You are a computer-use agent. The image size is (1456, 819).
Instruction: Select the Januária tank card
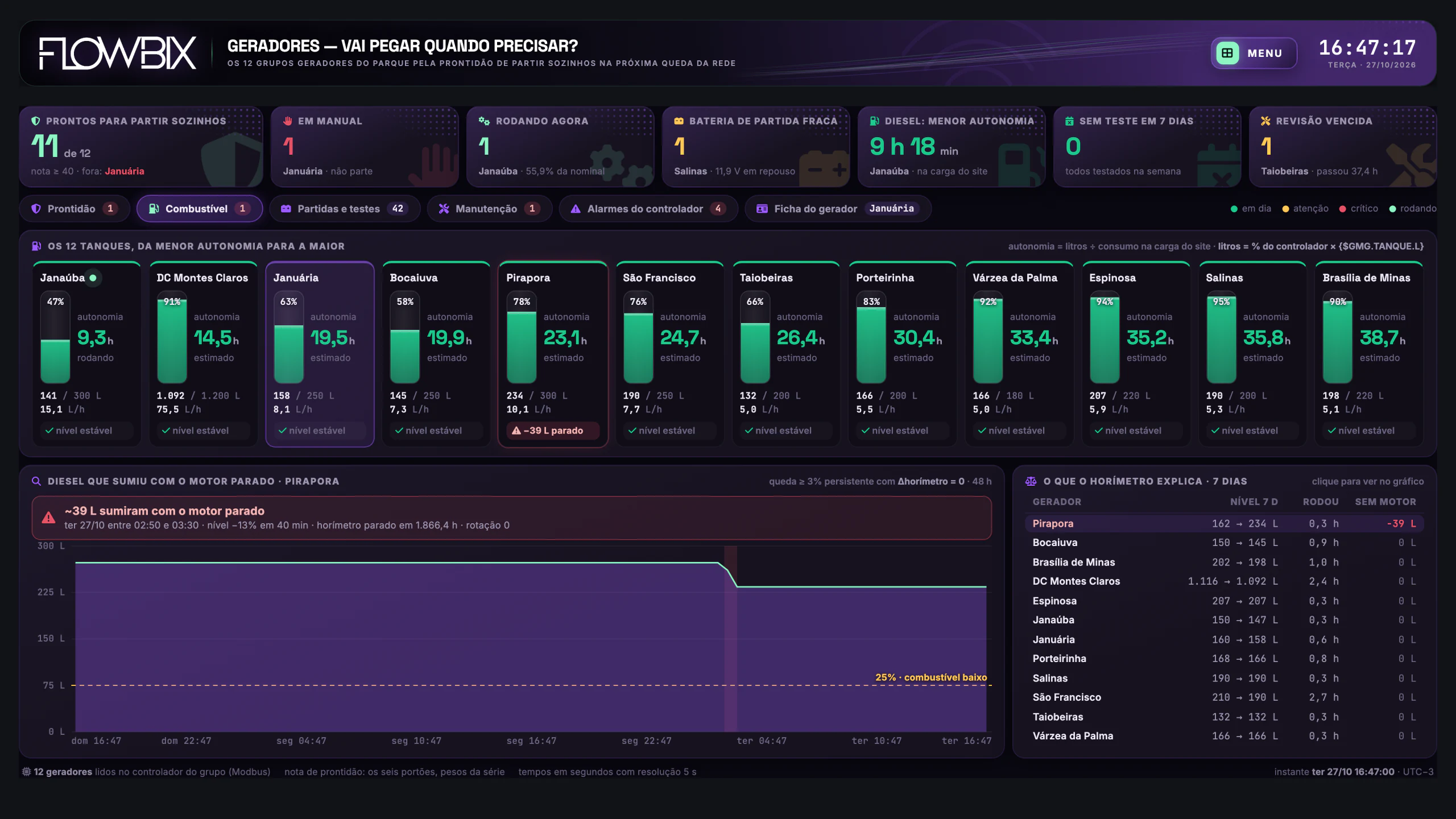(320, 354)
